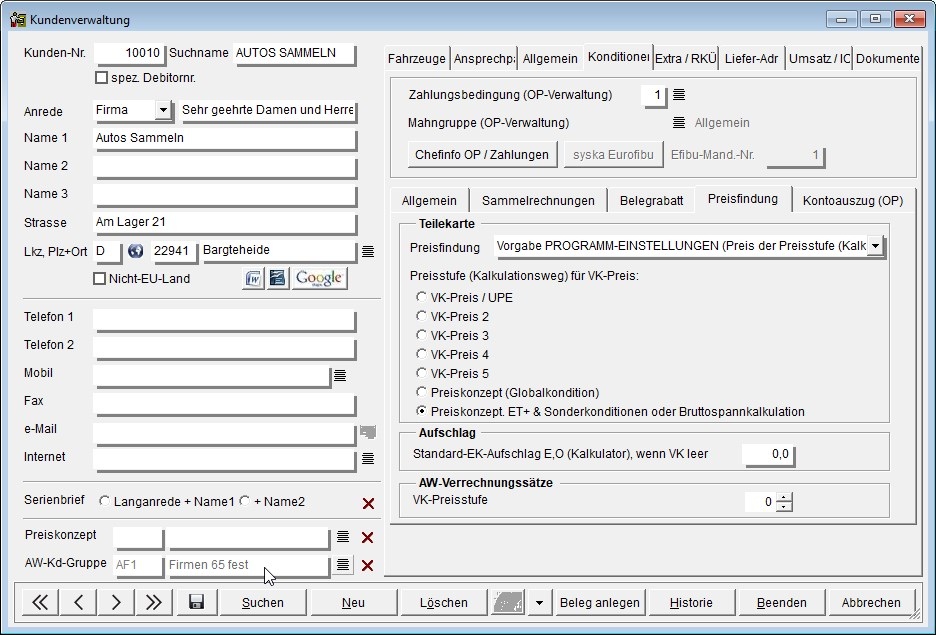The image size is (936, 635).
Task: Select Langanrede + Name1 Serienbrief option
Action: [104, 501]
